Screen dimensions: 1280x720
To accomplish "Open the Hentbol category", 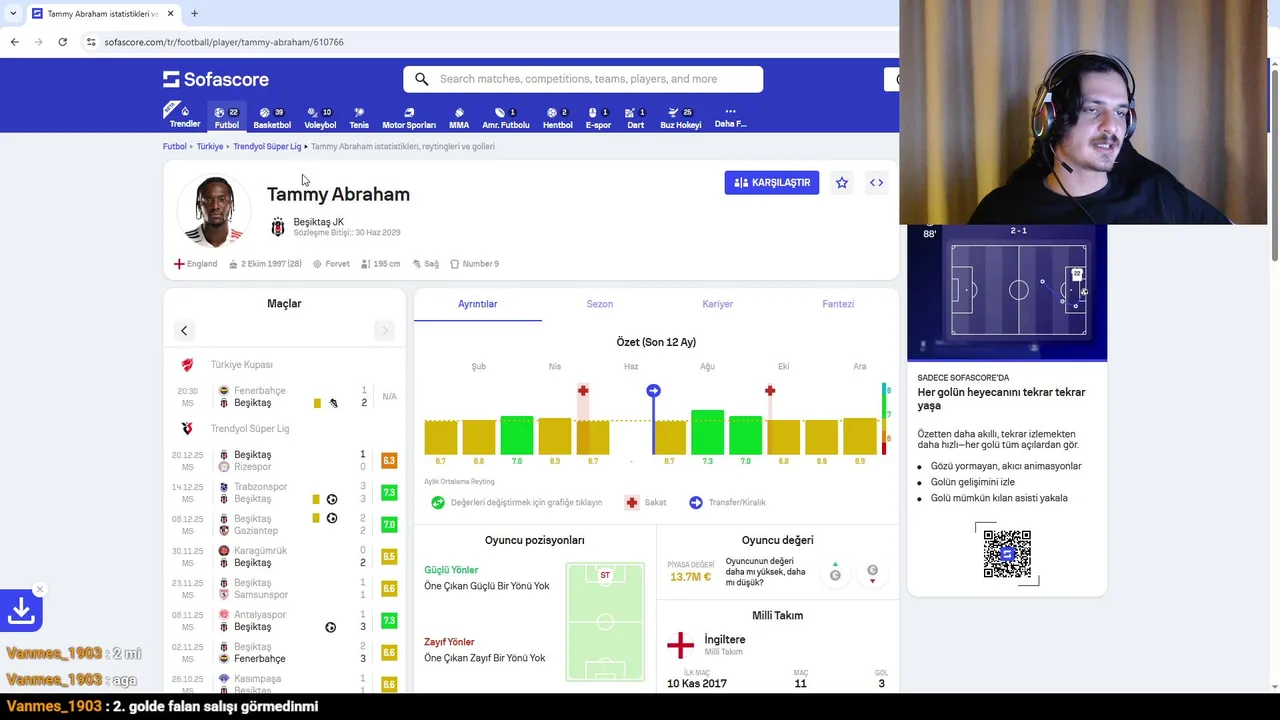I will point(557,117).
